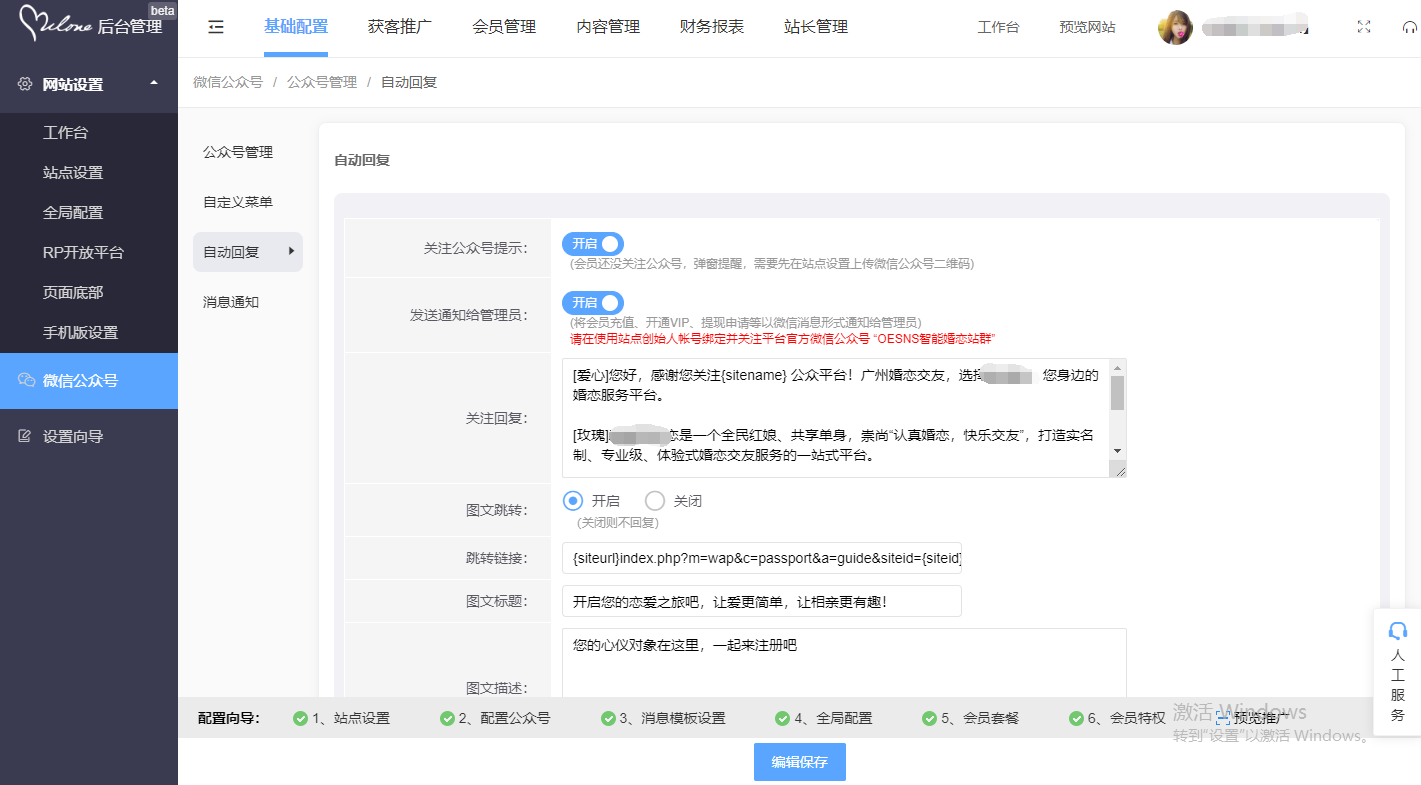1421x785 pixels.
Task: Open the 站长管理 top tab
Action: pos(816,27)
